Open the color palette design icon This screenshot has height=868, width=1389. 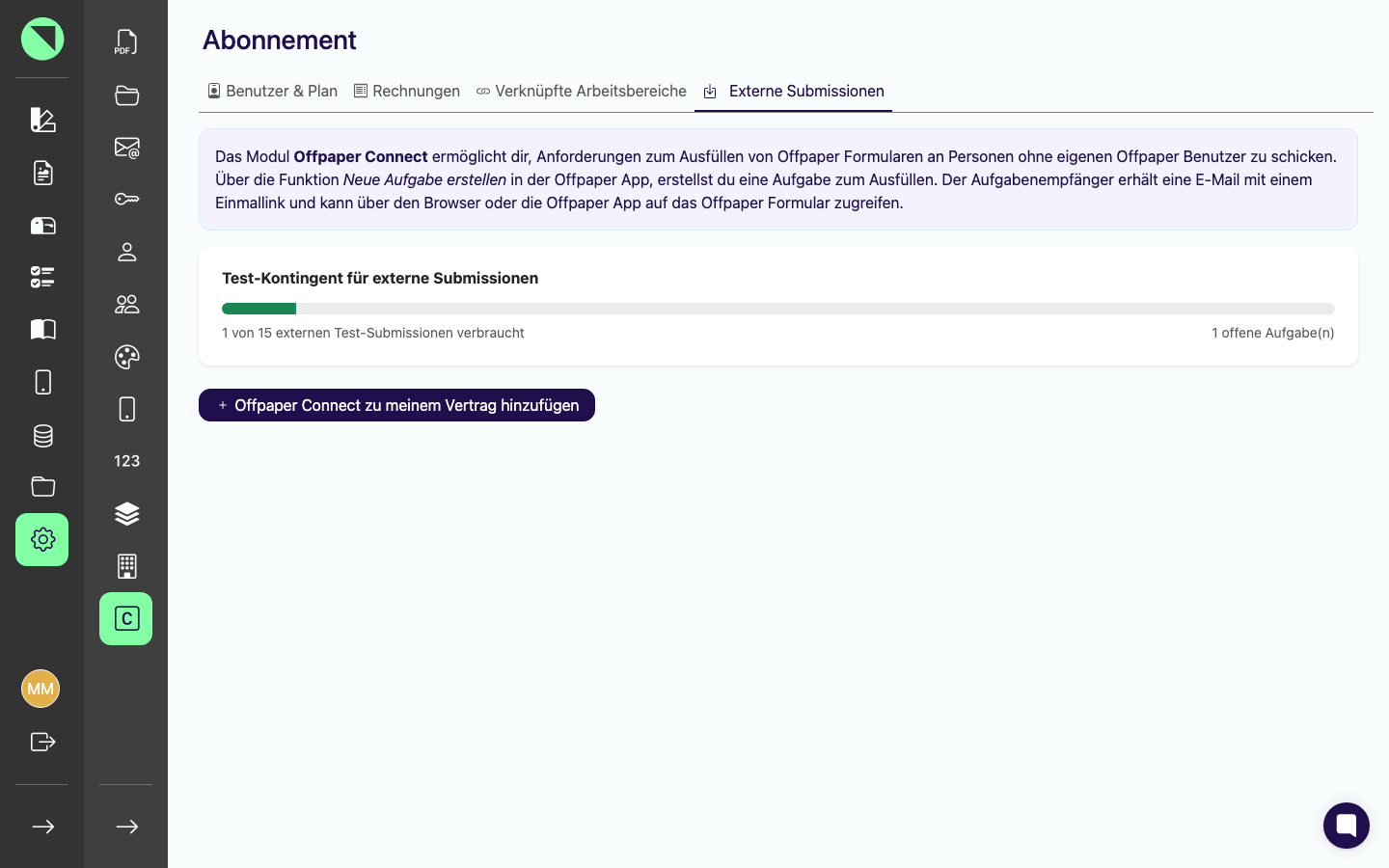[126, 357]
